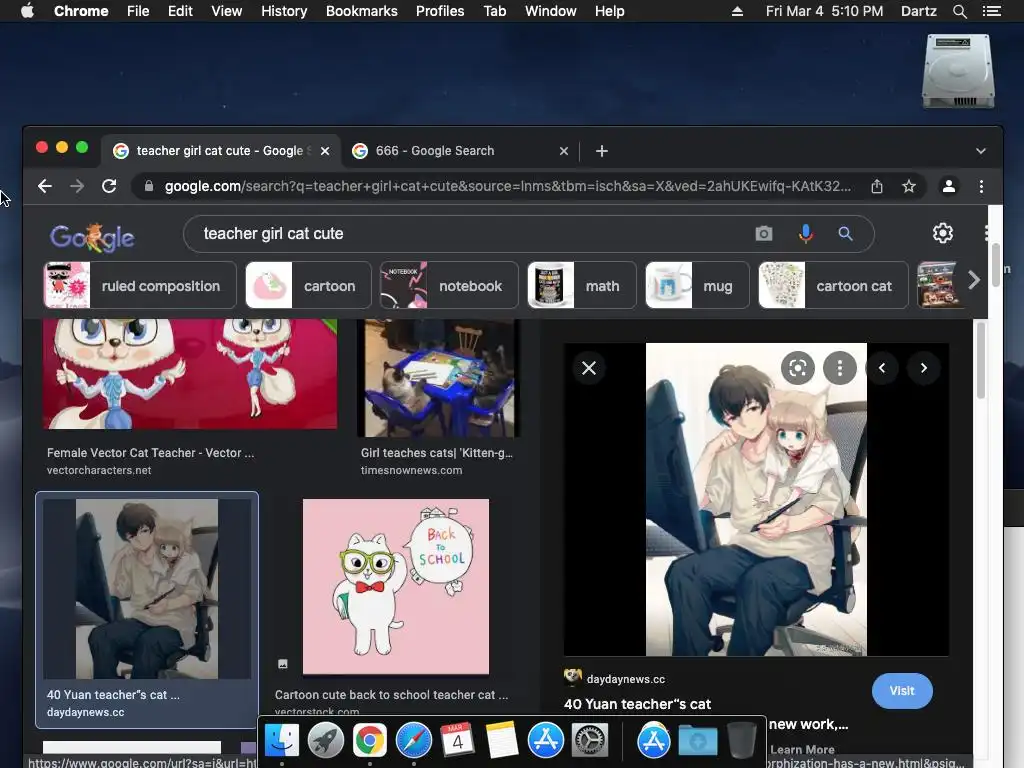Screen dimensions: 1024x768
Task: Open the desktop hard drive icon
Action: pos(958,71)
